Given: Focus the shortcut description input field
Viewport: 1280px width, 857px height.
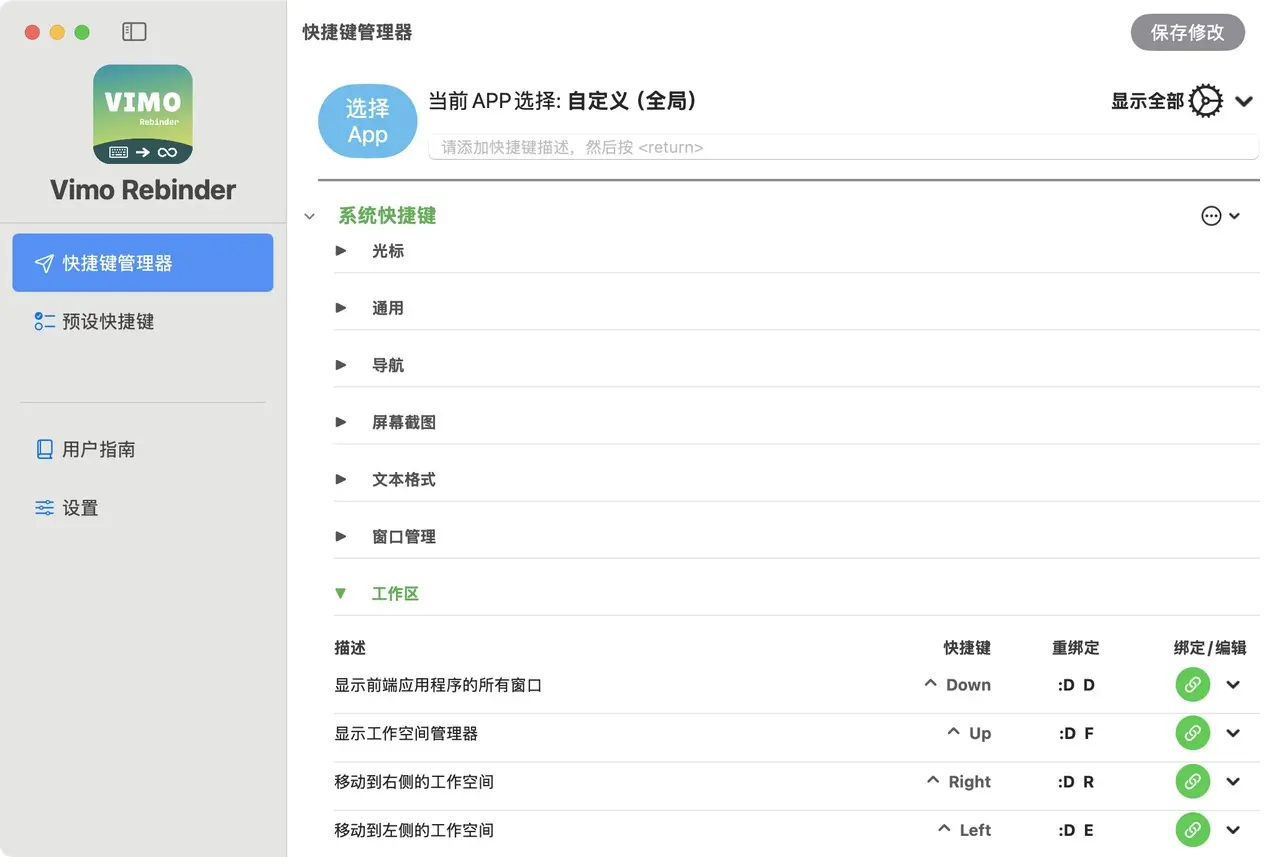Looking at the screenshot, I should pos(843,147).
